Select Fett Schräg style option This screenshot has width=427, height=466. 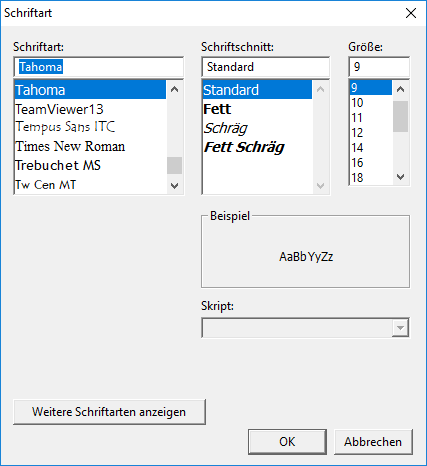257,147
